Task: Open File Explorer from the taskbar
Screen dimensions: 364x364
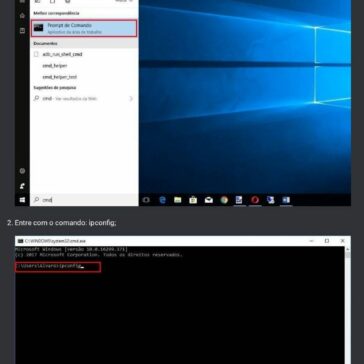Action: tap(178, 200)
